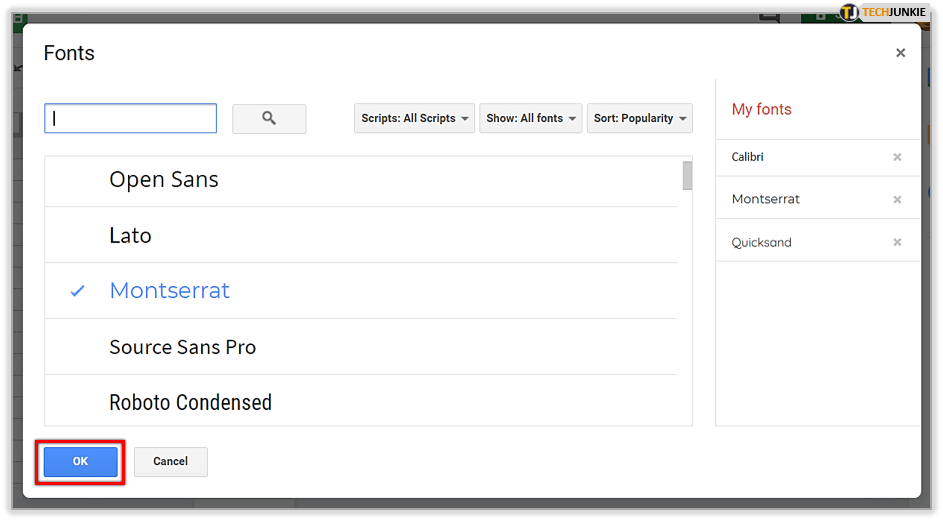
Task: Add the Lato font from the list
Action: coord(131,236)
